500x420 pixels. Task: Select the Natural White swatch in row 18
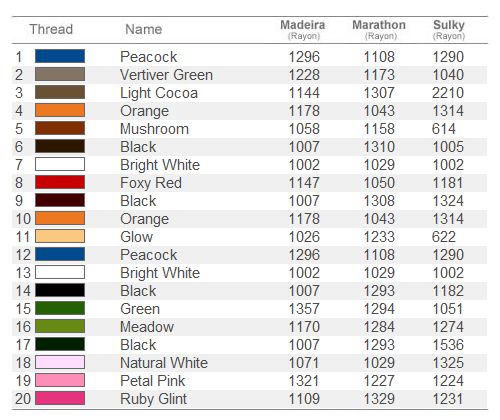pos(60,362)
